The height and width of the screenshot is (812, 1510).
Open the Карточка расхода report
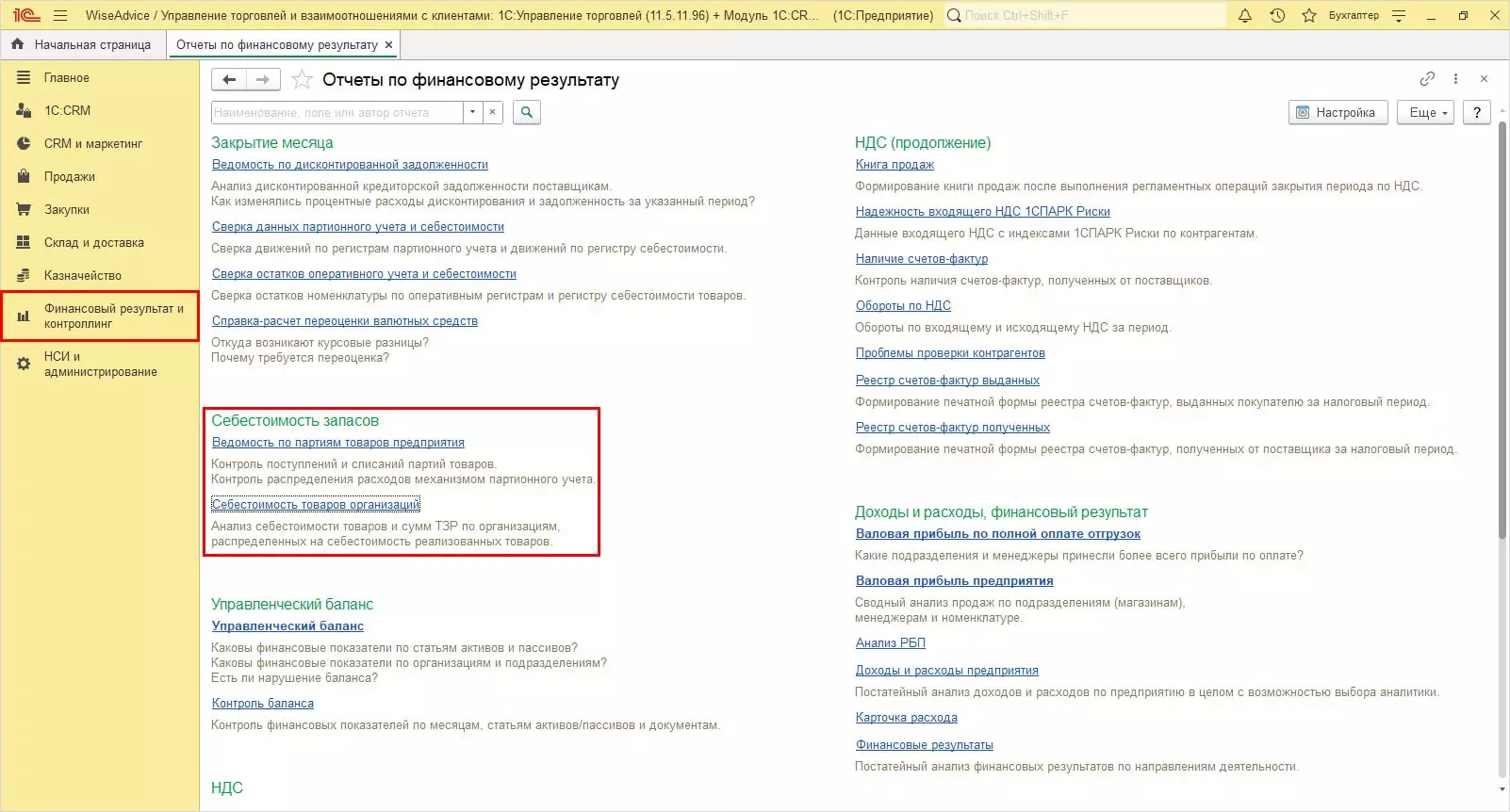click(x=907, y=718)
